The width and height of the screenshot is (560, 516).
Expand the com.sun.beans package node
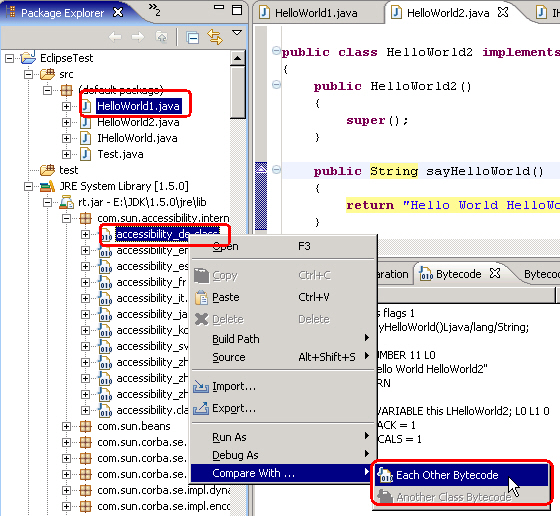coord(66,426)
